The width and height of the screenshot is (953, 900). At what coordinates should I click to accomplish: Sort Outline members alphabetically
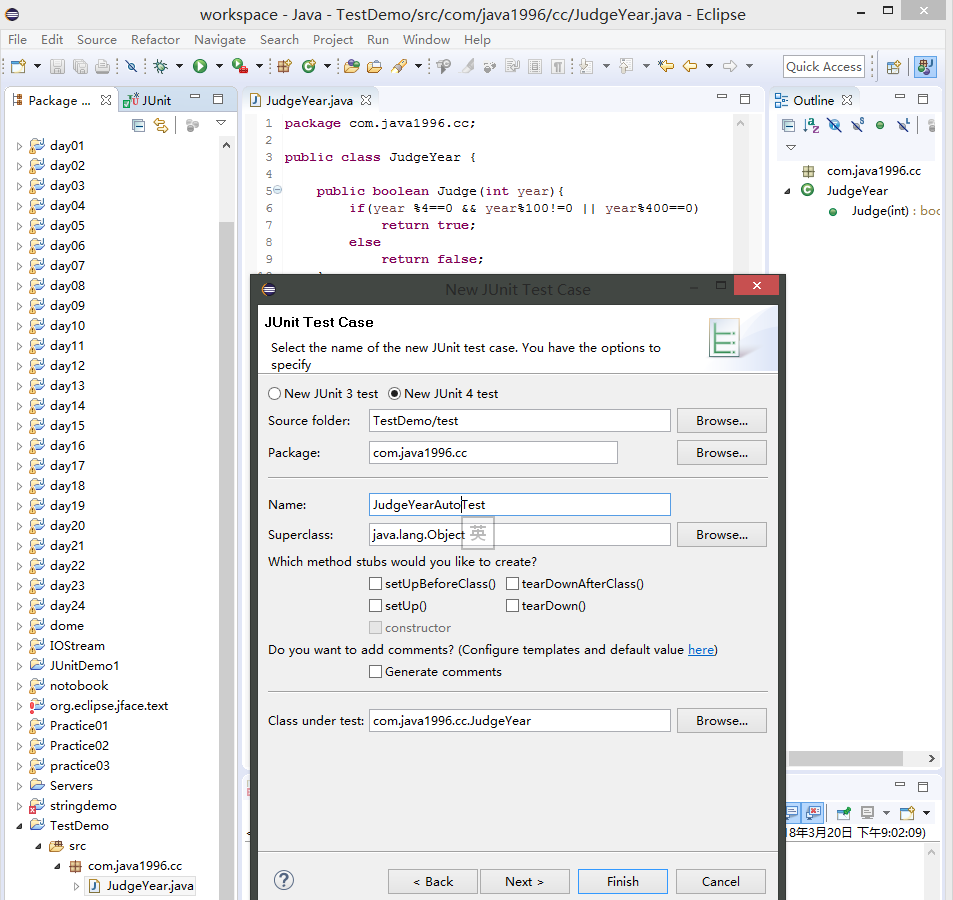click(811, 125)
